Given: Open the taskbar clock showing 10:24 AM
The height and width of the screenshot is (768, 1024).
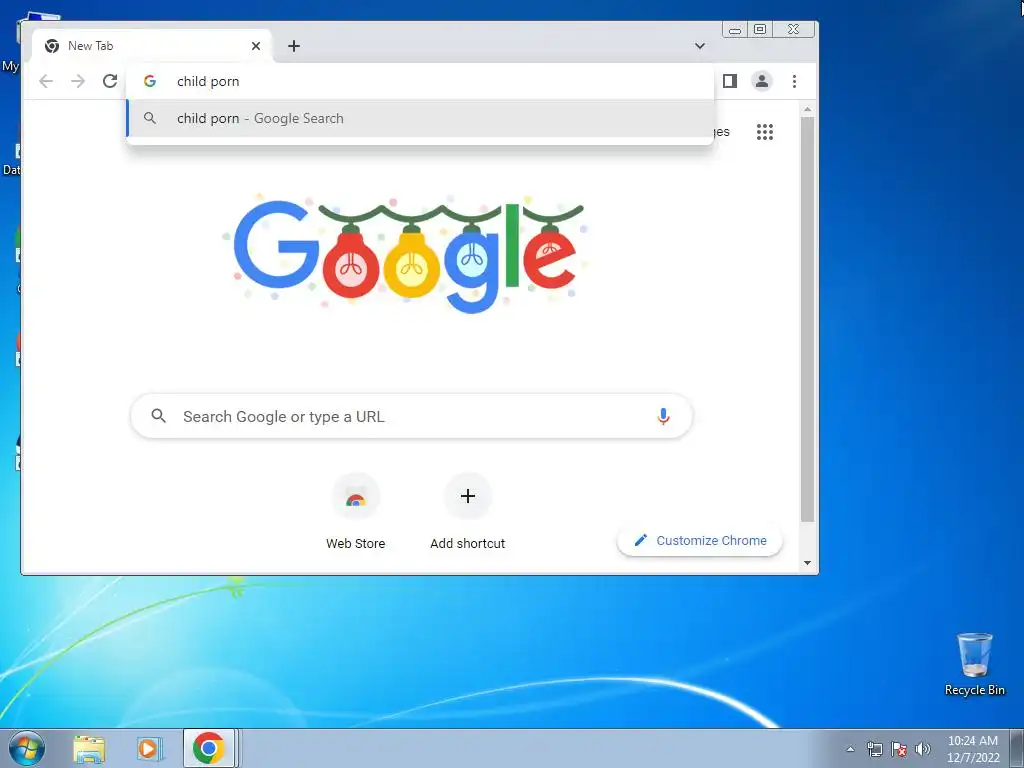Looking at the screenshot, I should coord(973,749).
